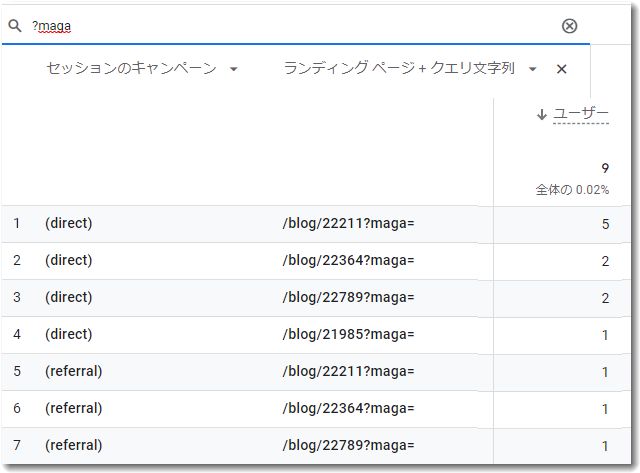Click /blog/22789?maga= in row 3
640x473 pixels.
click(348, 297)
